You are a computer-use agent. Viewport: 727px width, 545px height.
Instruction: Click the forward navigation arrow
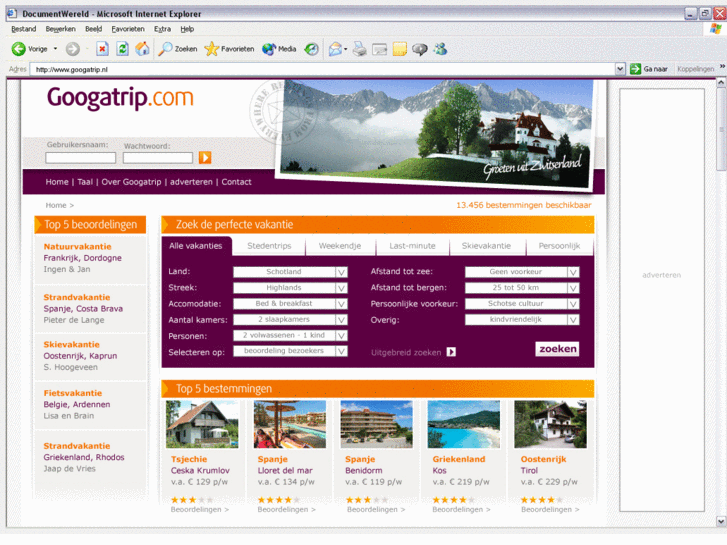coord(72,49)
